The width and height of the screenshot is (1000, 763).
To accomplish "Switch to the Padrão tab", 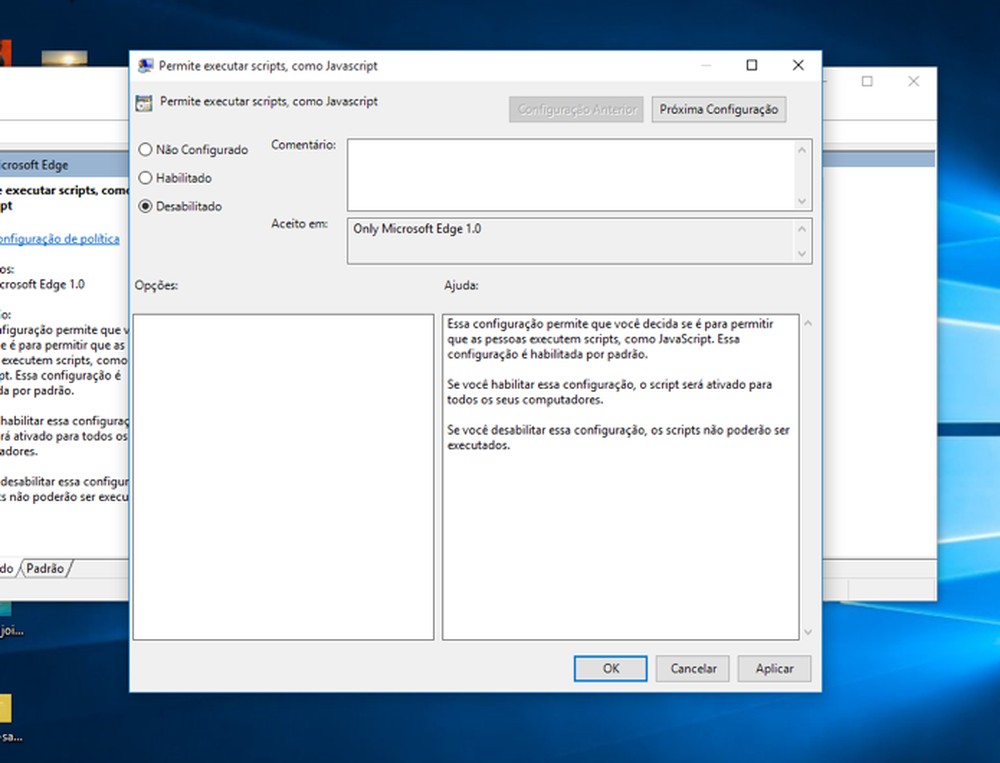I will pyautogui.click(x=45, y=568).
